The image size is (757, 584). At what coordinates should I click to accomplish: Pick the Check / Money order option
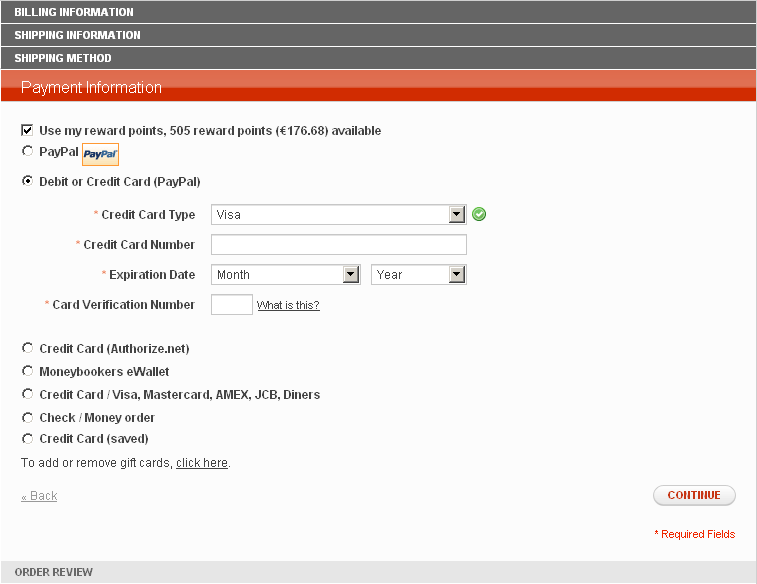pyautogui.click(x=27, y=417)
